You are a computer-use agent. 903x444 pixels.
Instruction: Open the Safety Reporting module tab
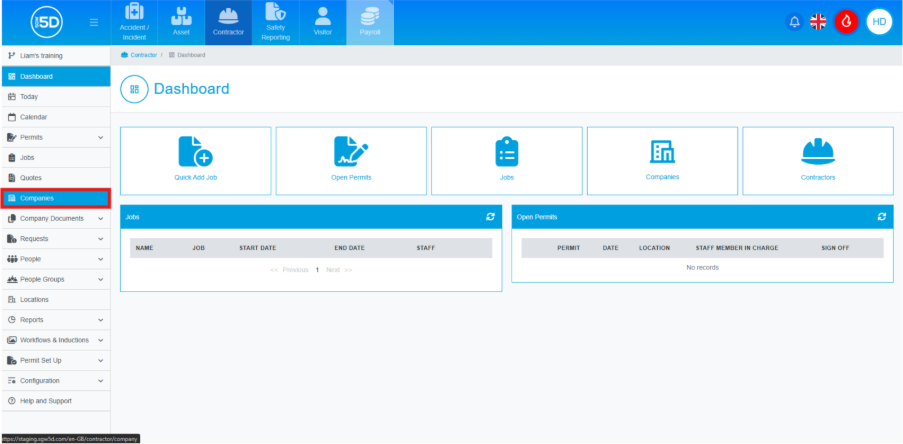(x=275, y=24)
